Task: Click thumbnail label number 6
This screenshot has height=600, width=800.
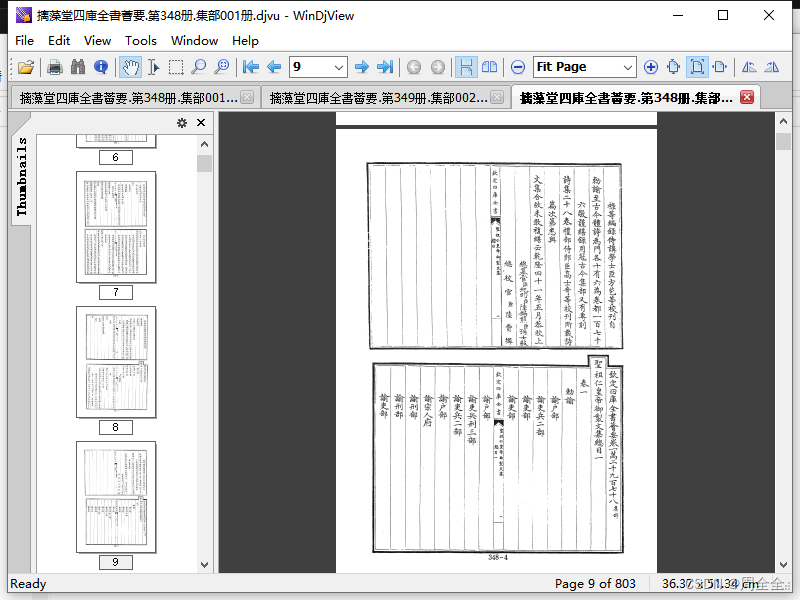Action: click(x=116, y=158)
